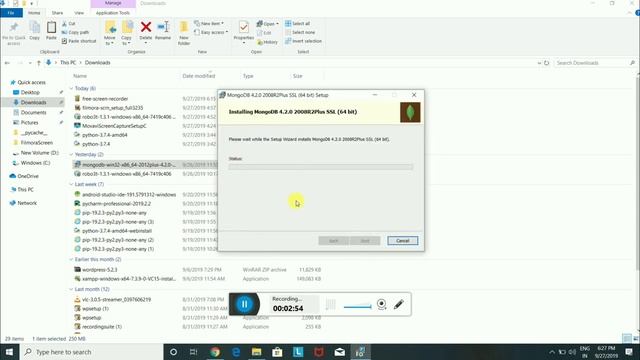The height and width of the screenshot is (360, 640).
Task: Click This PC in address bar
Action: pos(68,63)
